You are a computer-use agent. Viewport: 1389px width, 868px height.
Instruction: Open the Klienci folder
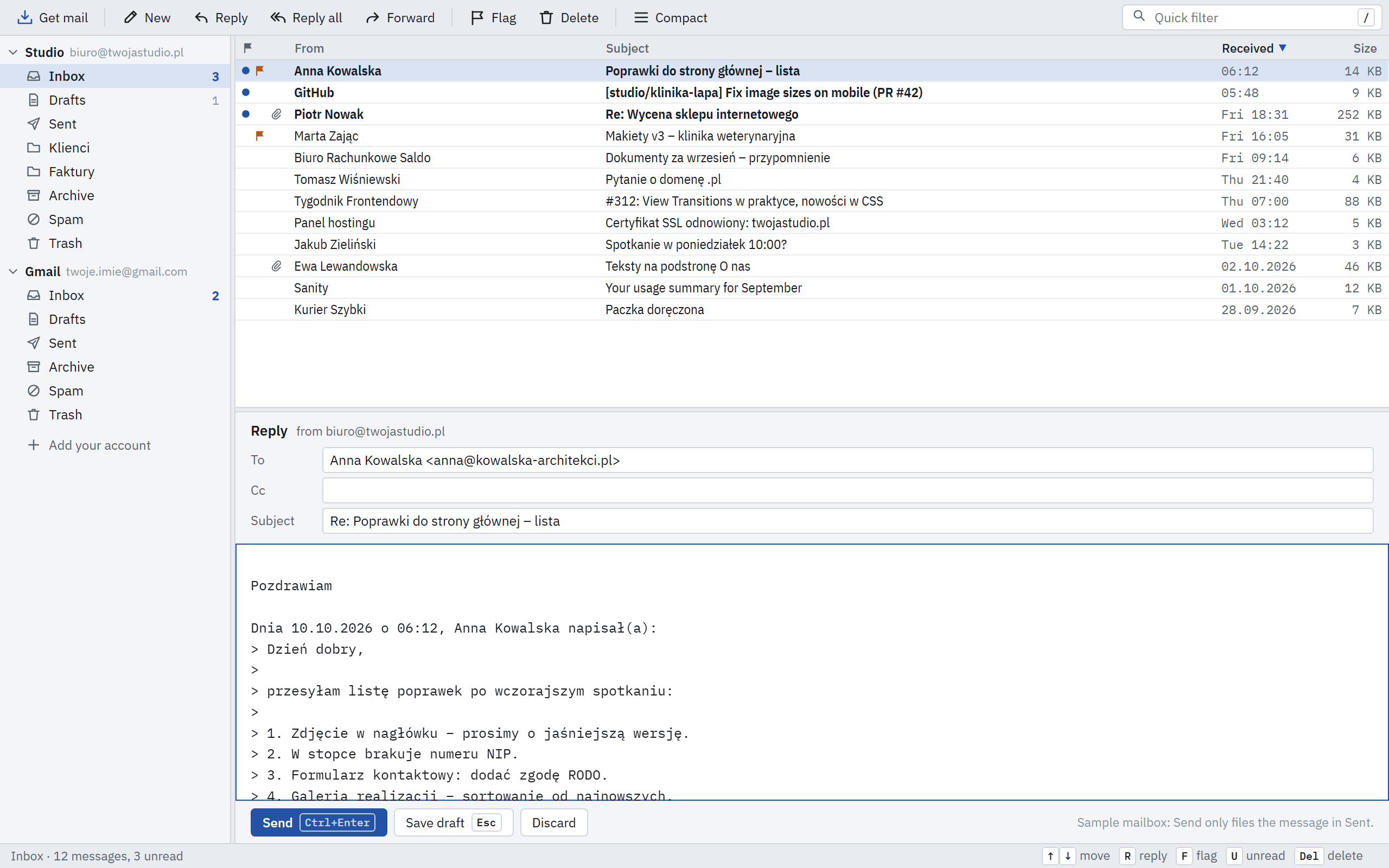(x=115, y=148)
